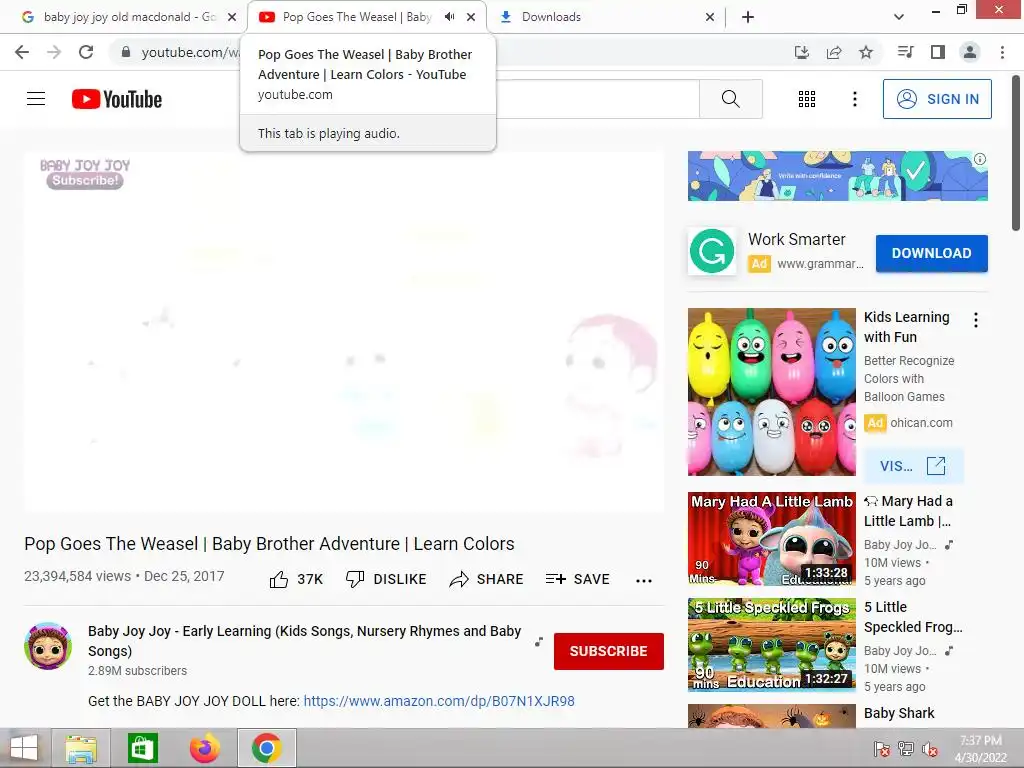Click the Chrome taskbar icon

[266, 748]
